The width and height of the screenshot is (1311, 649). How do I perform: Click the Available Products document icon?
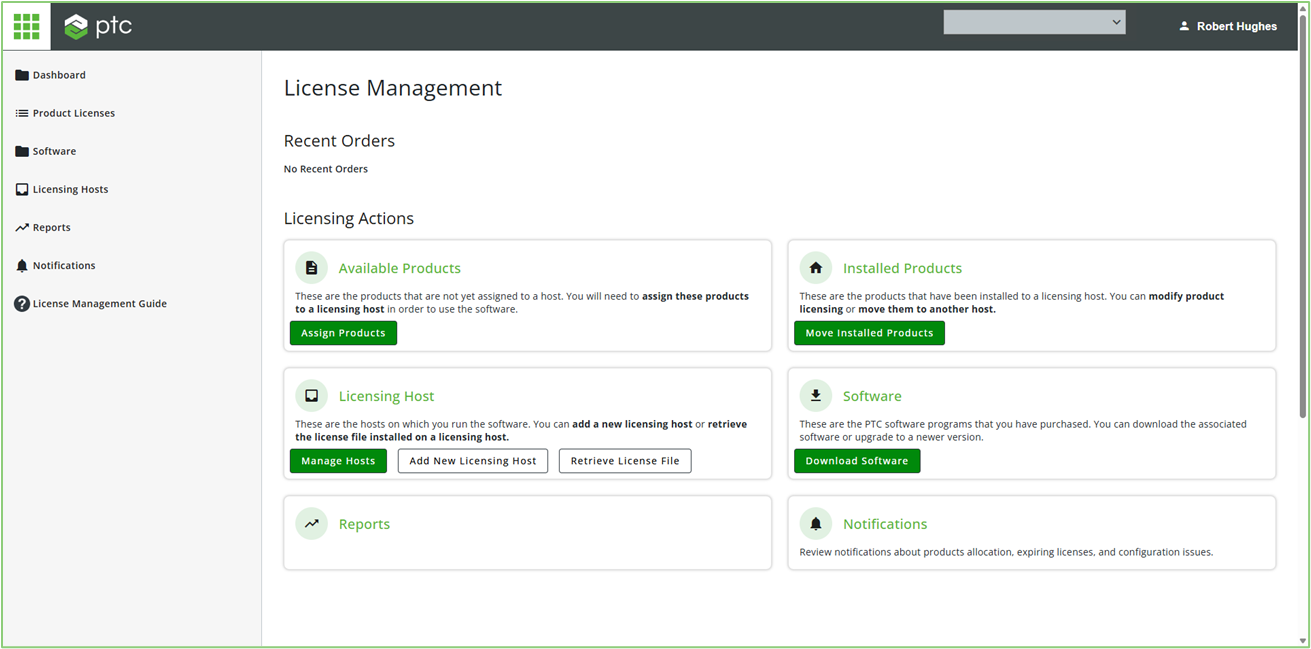point(311,268)
